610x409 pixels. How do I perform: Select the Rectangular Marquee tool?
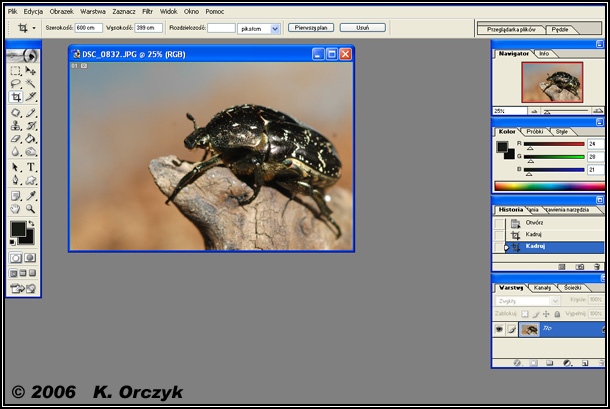click(x=16, y=71)
